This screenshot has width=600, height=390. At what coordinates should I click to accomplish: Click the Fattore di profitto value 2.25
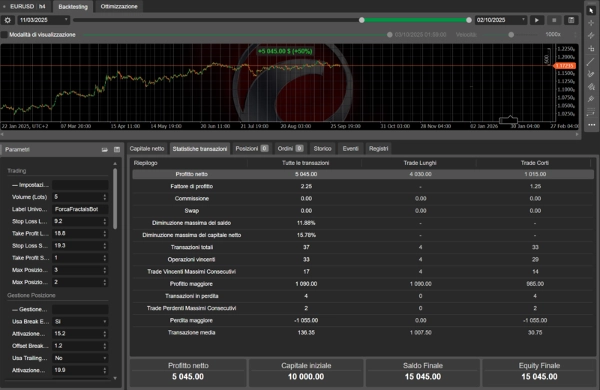[x=306, y=186]
